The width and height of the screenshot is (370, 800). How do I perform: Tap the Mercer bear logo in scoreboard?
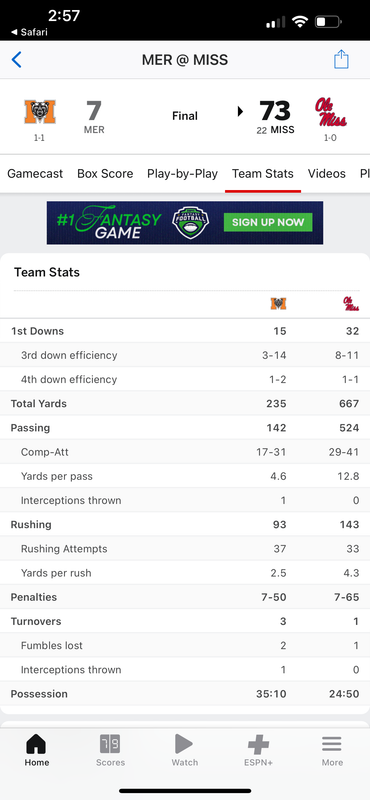(x=40, y=112)
